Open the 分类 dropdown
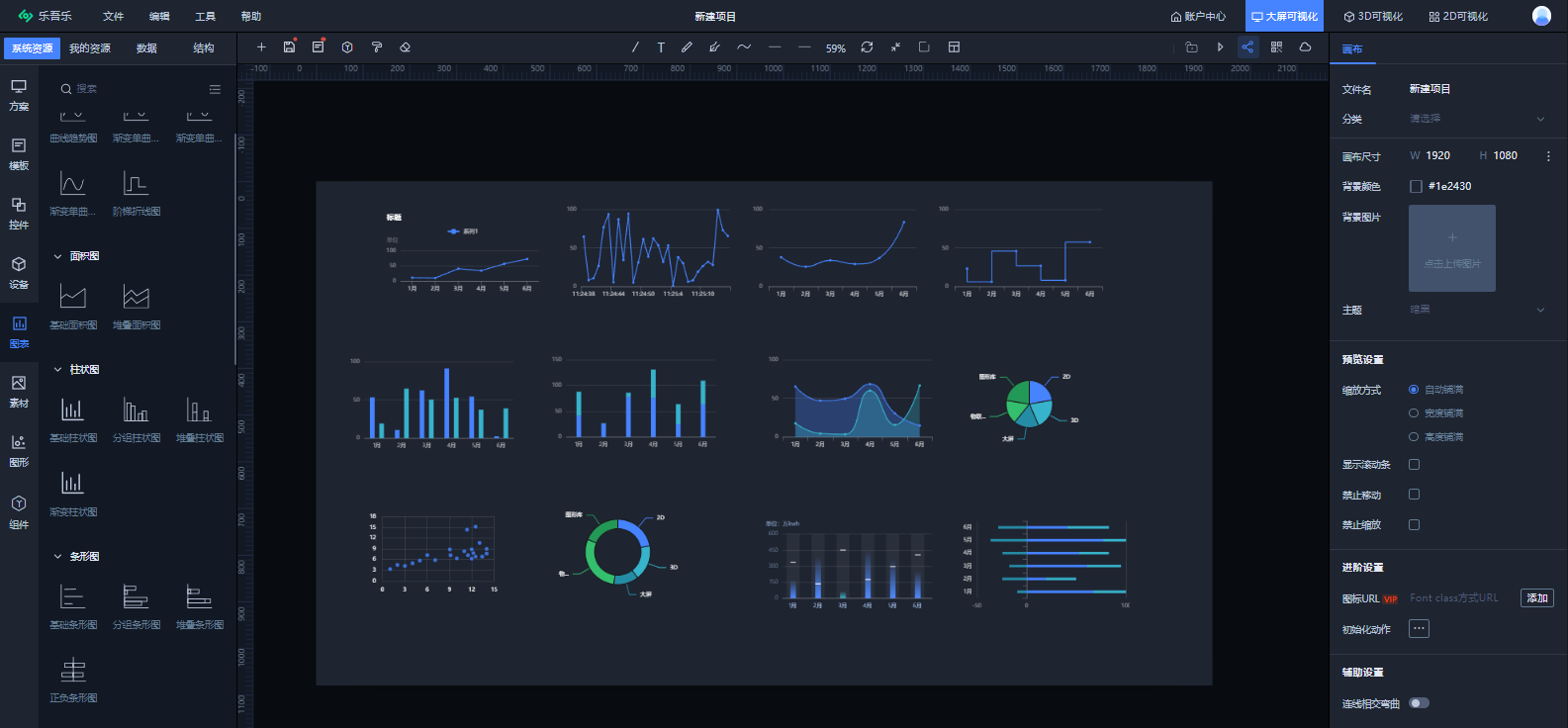 click(x=1478, y=119)
